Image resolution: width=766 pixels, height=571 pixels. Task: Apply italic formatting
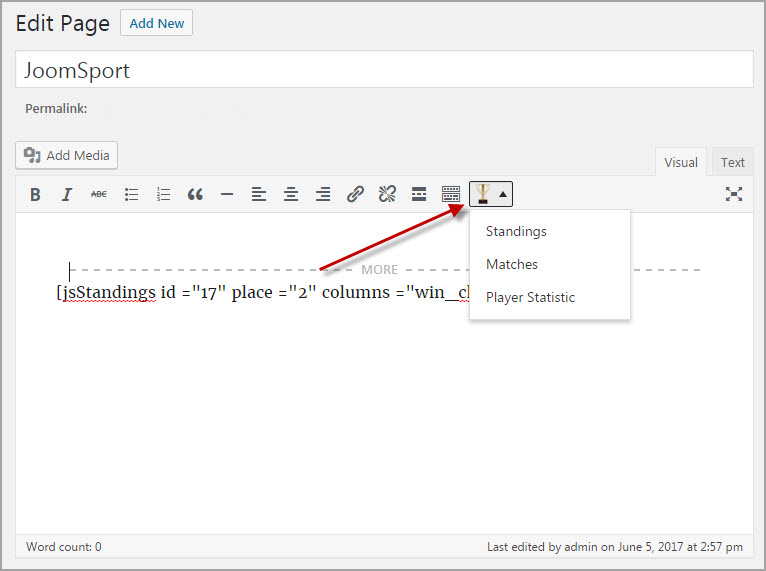(67, 194)
